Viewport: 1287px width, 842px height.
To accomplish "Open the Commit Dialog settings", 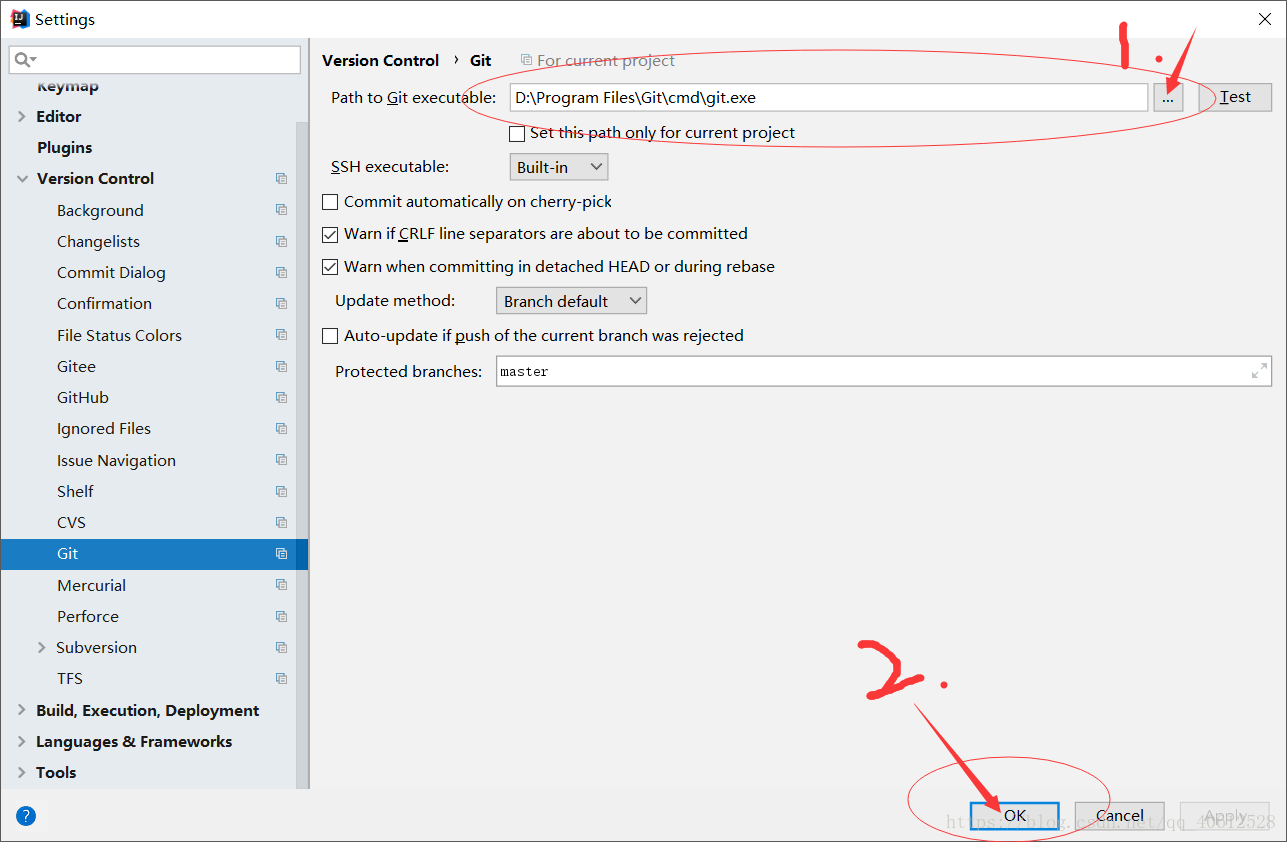I will click(x=111, y=272).
